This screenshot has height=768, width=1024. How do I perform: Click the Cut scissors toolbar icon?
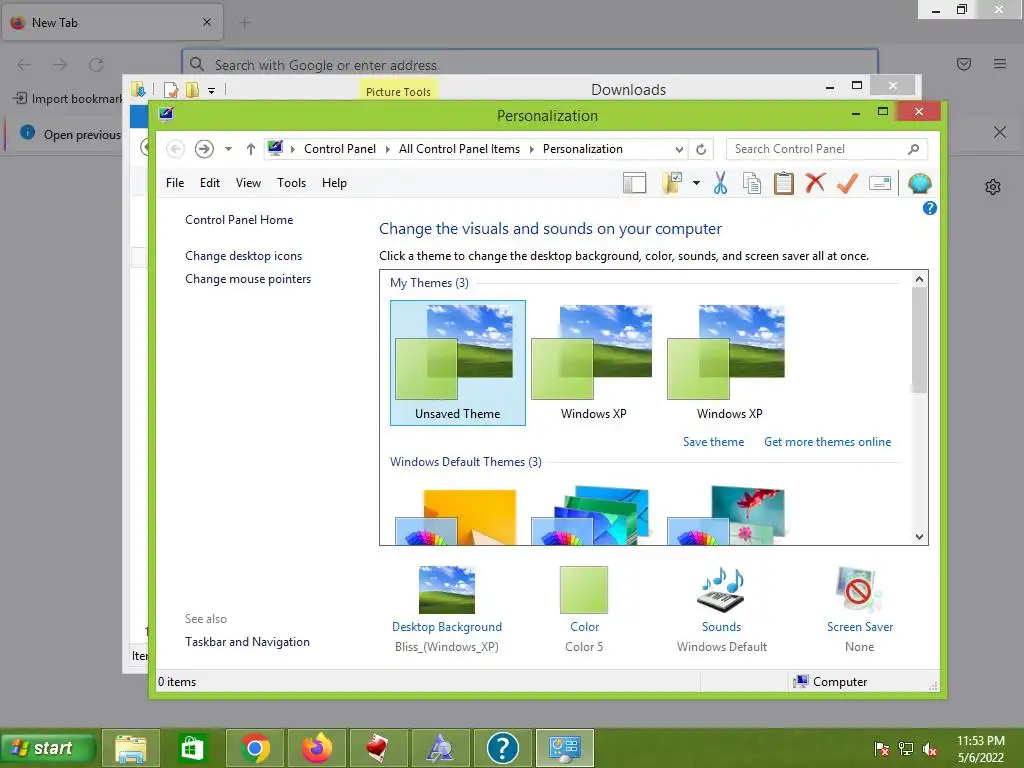pos(720,184)
